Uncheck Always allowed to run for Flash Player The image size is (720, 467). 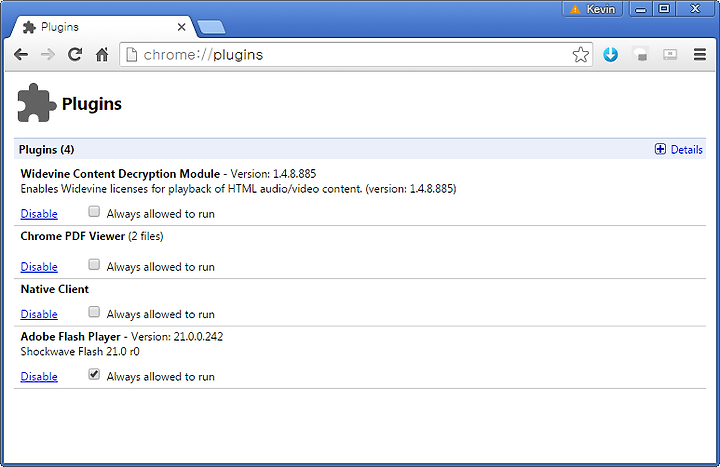click(x=94, y=374)
